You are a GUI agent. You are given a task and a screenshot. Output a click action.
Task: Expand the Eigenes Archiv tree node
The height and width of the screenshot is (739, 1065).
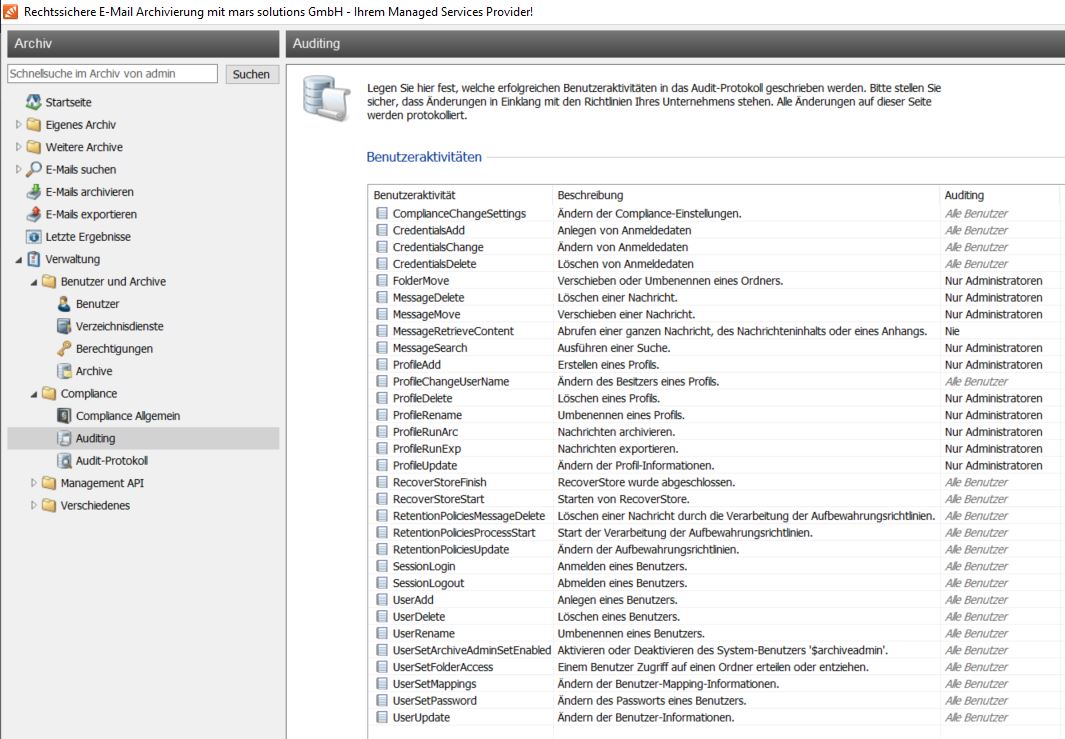pos(18,125)
